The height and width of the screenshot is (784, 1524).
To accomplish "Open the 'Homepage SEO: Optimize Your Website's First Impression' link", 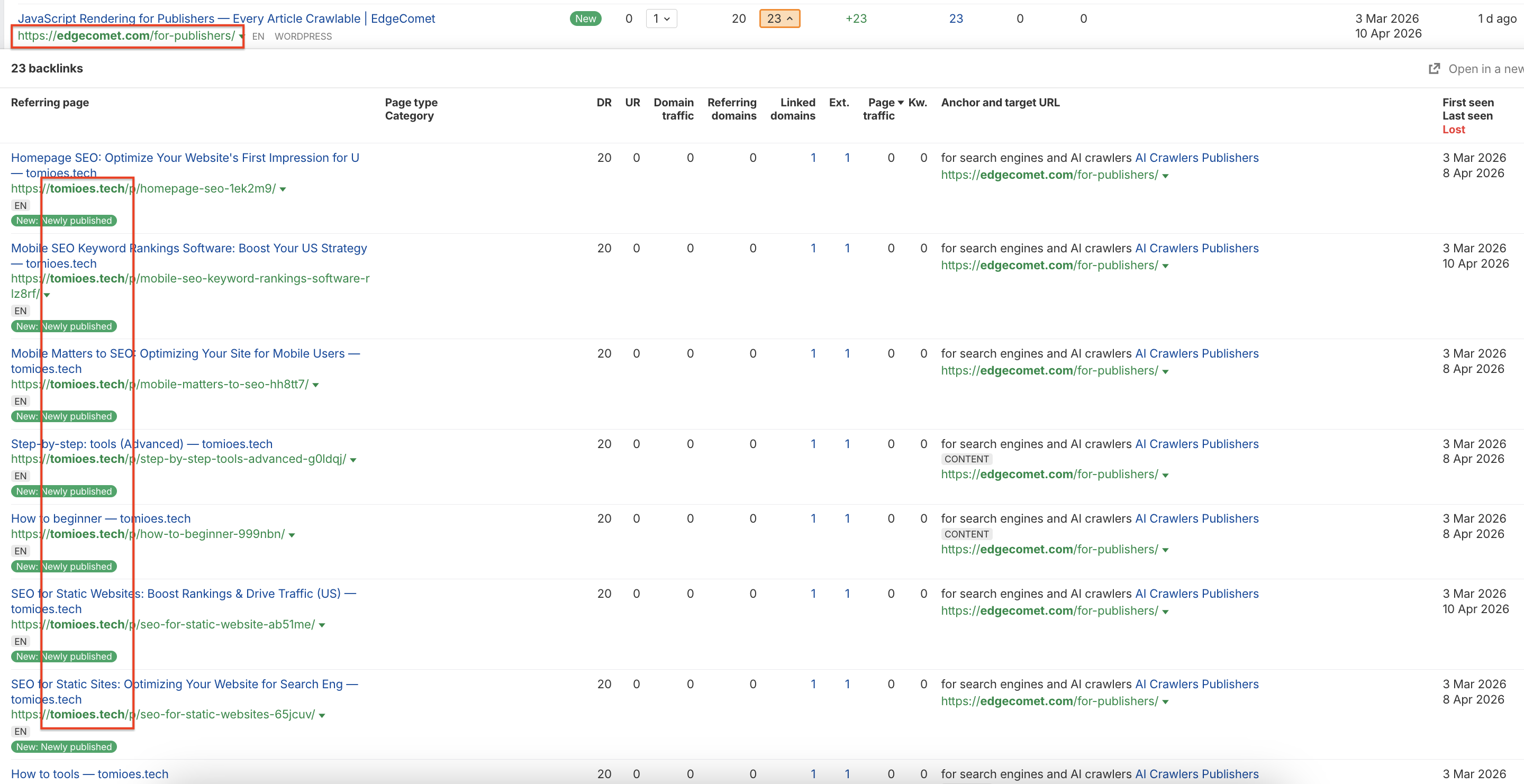I will coord(185,158).
